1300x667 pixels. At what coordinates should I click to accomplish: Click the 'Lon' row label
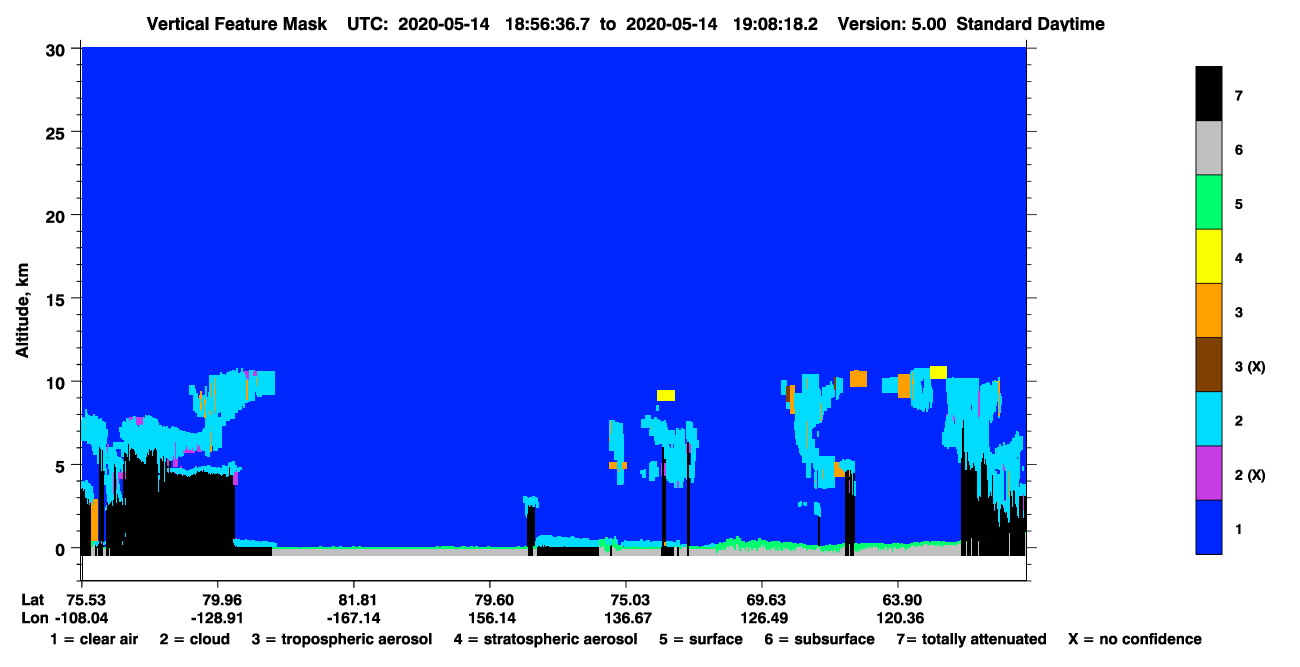[34, 618]
